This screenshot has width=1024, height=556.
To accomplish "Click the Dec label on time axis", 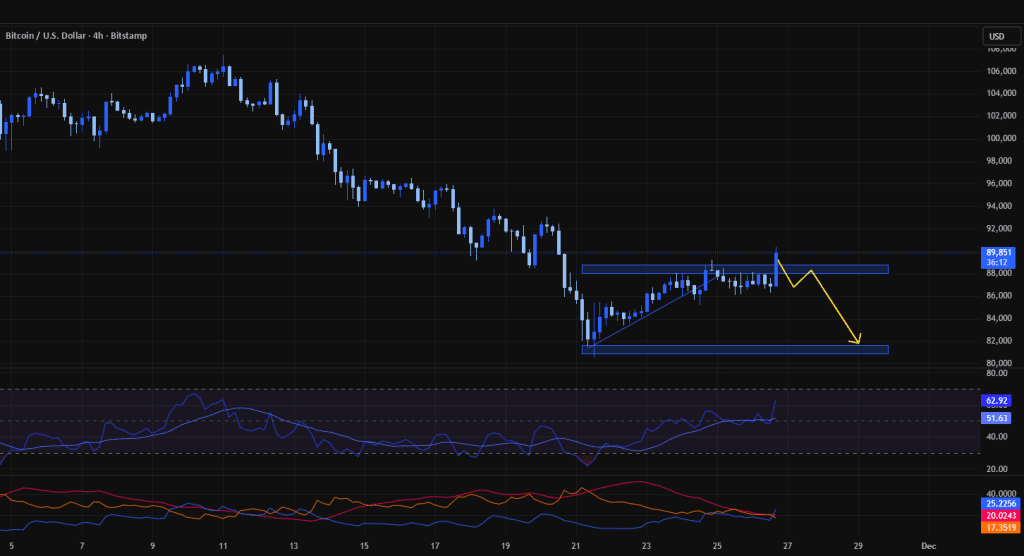I will (928, 546).
